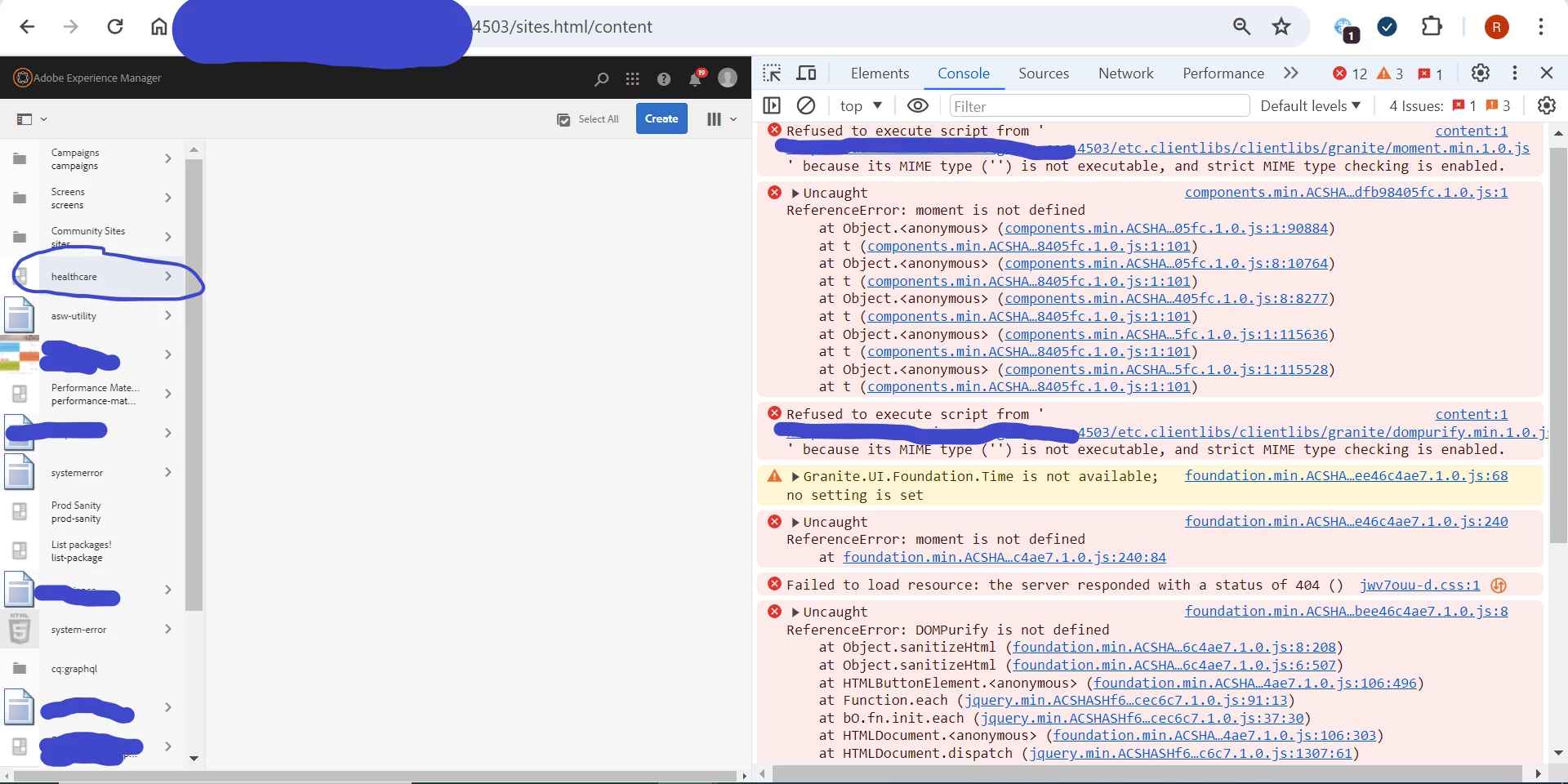Open moment.min.1.0.js link
1568x784 pixels.
click(x=1303, y=149)
